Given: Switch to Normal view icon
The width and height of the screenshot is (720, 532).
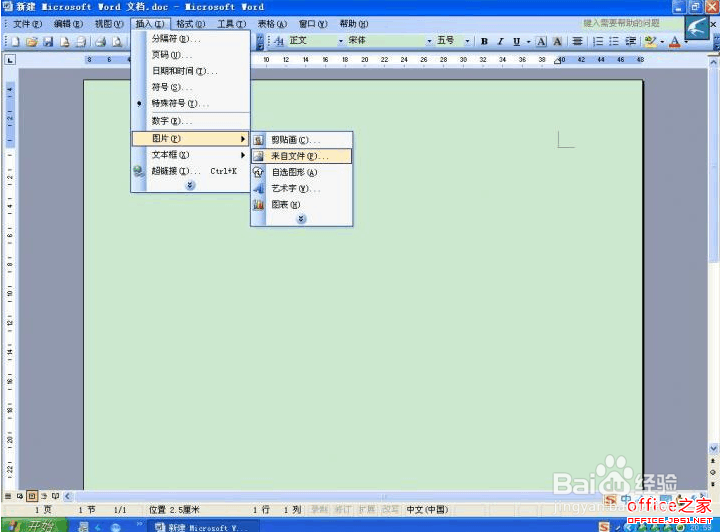Looking at the screenshot, I should coord(8,496).
